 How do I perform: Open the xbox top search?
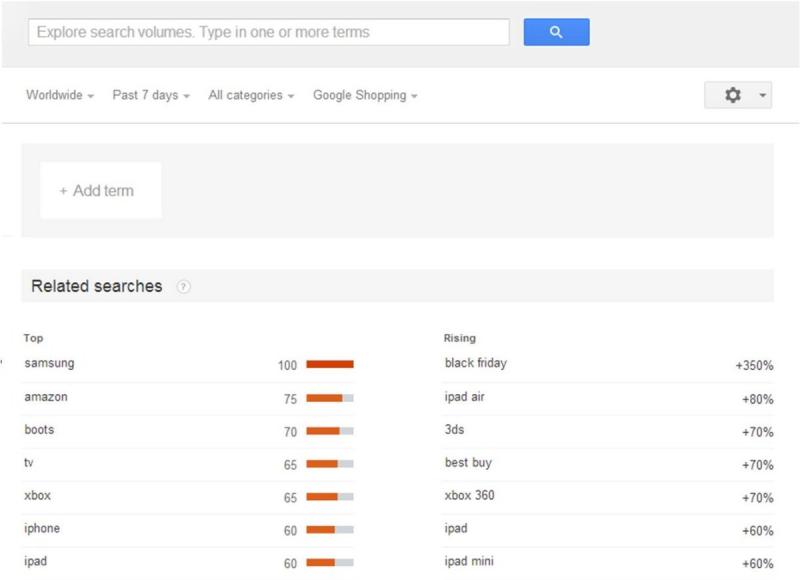(37, 495)
